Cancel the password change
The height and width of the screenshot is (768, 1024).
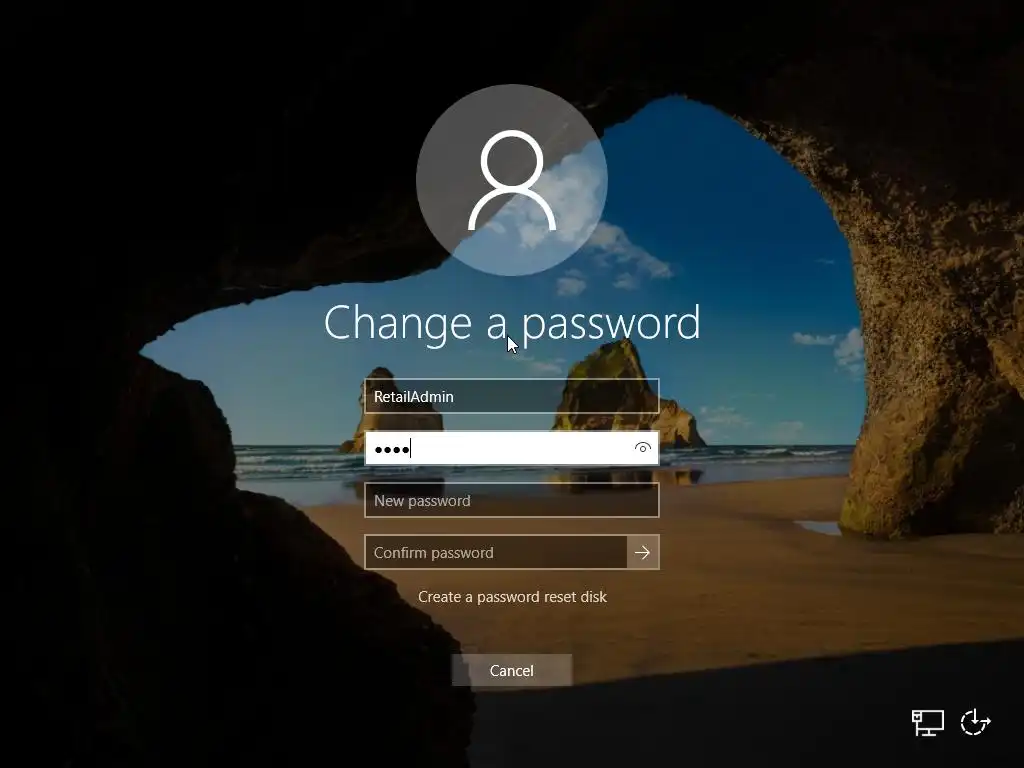[512, 671]
